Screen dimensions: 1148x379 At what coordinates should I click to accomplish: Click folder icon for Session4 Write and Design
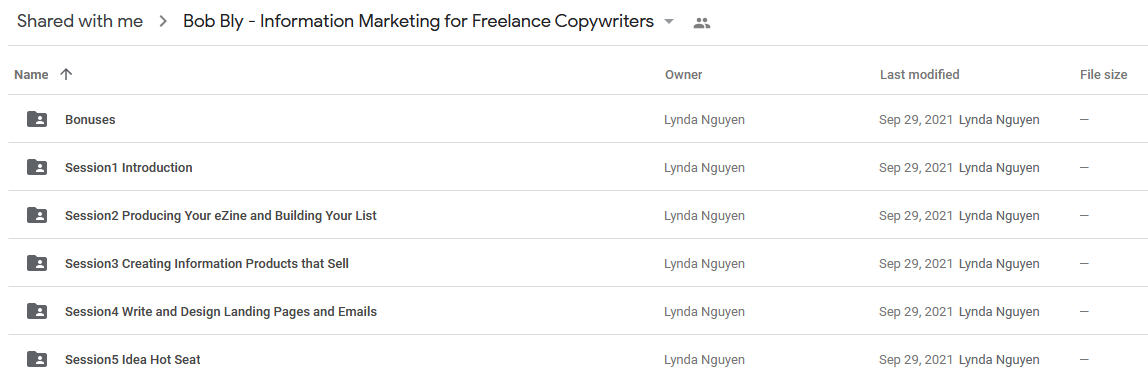[37, 312]
